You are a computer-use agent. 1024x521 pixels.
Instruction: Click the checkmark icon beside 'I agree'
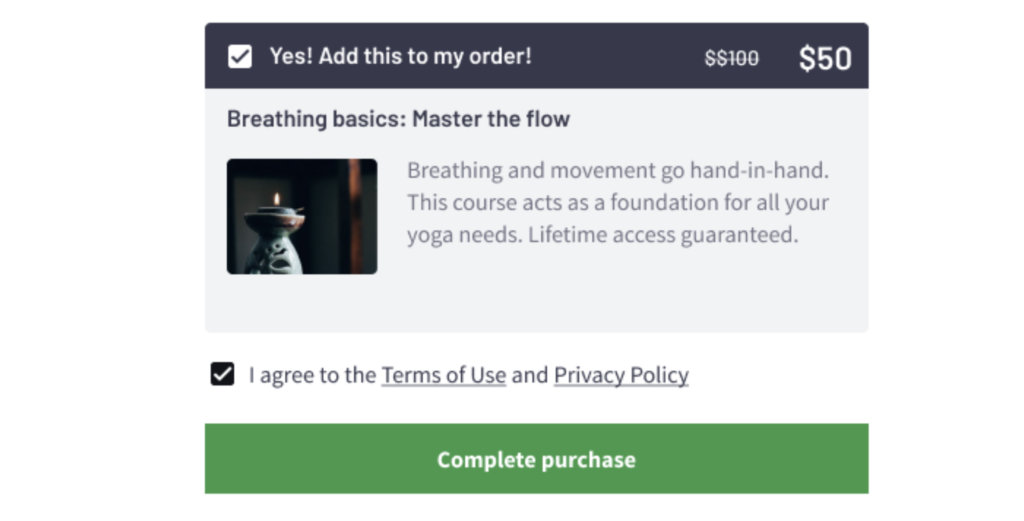(x=222, y=374)
